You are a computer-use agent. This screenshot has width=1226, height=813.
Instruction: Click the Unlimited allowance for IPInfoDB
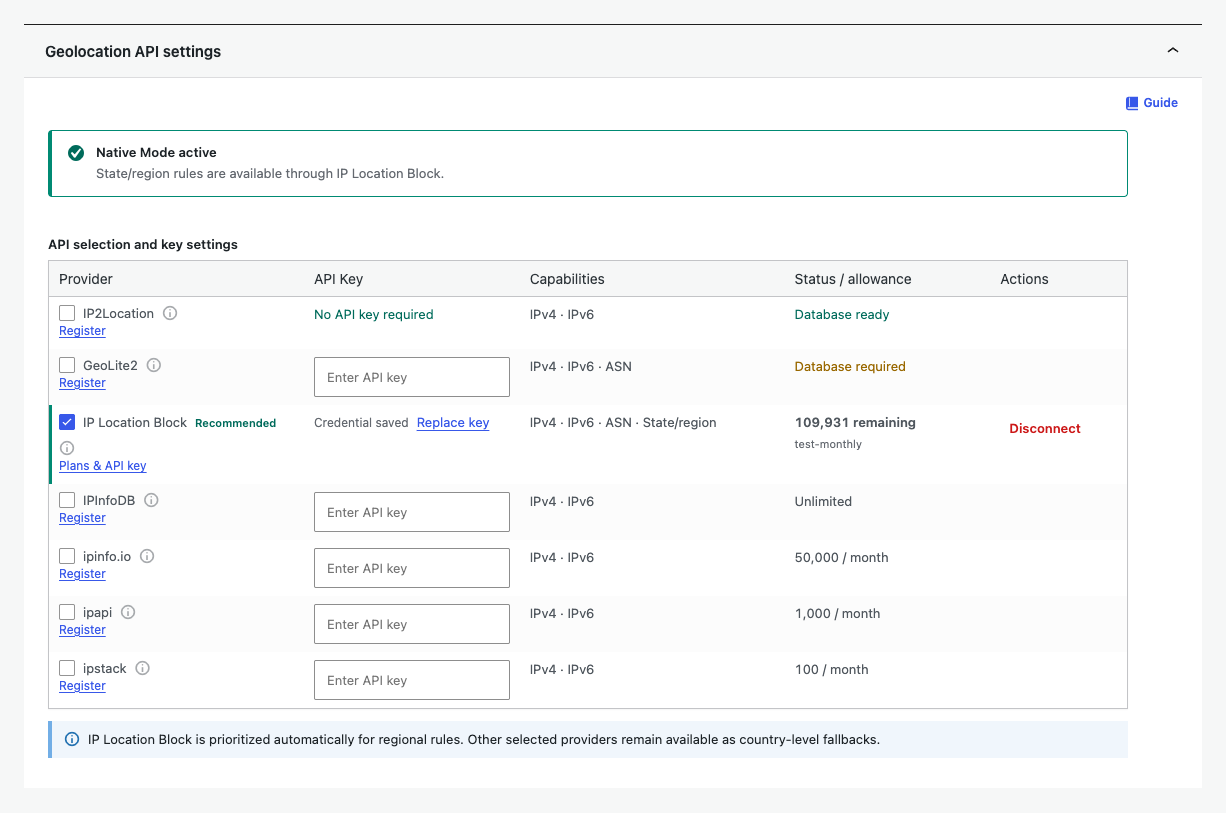click(823, 501)
